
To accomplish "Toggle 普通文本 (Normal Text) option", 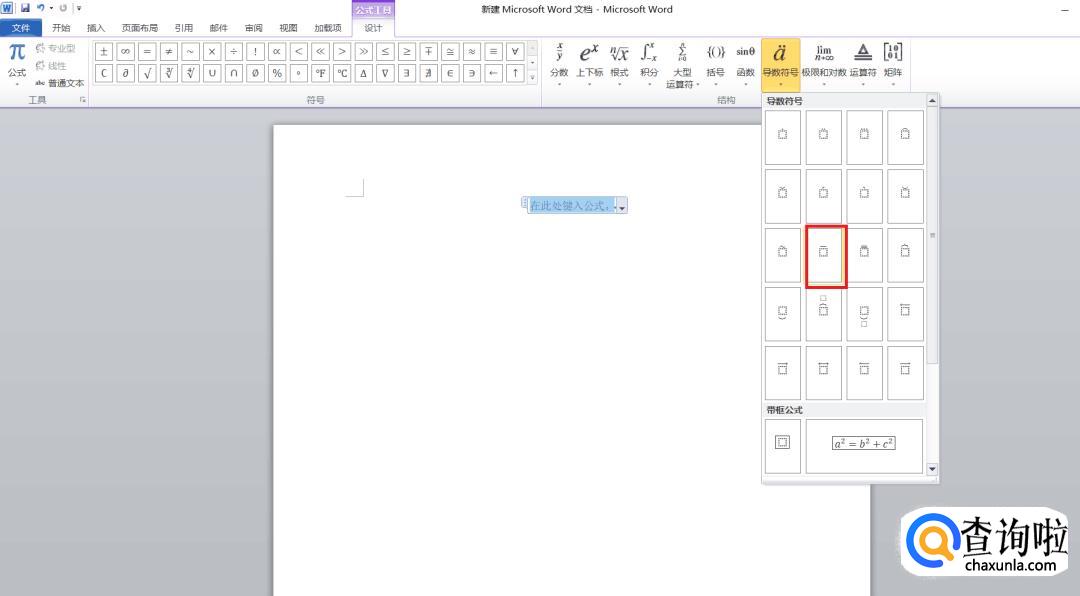I will click(60, 83).
